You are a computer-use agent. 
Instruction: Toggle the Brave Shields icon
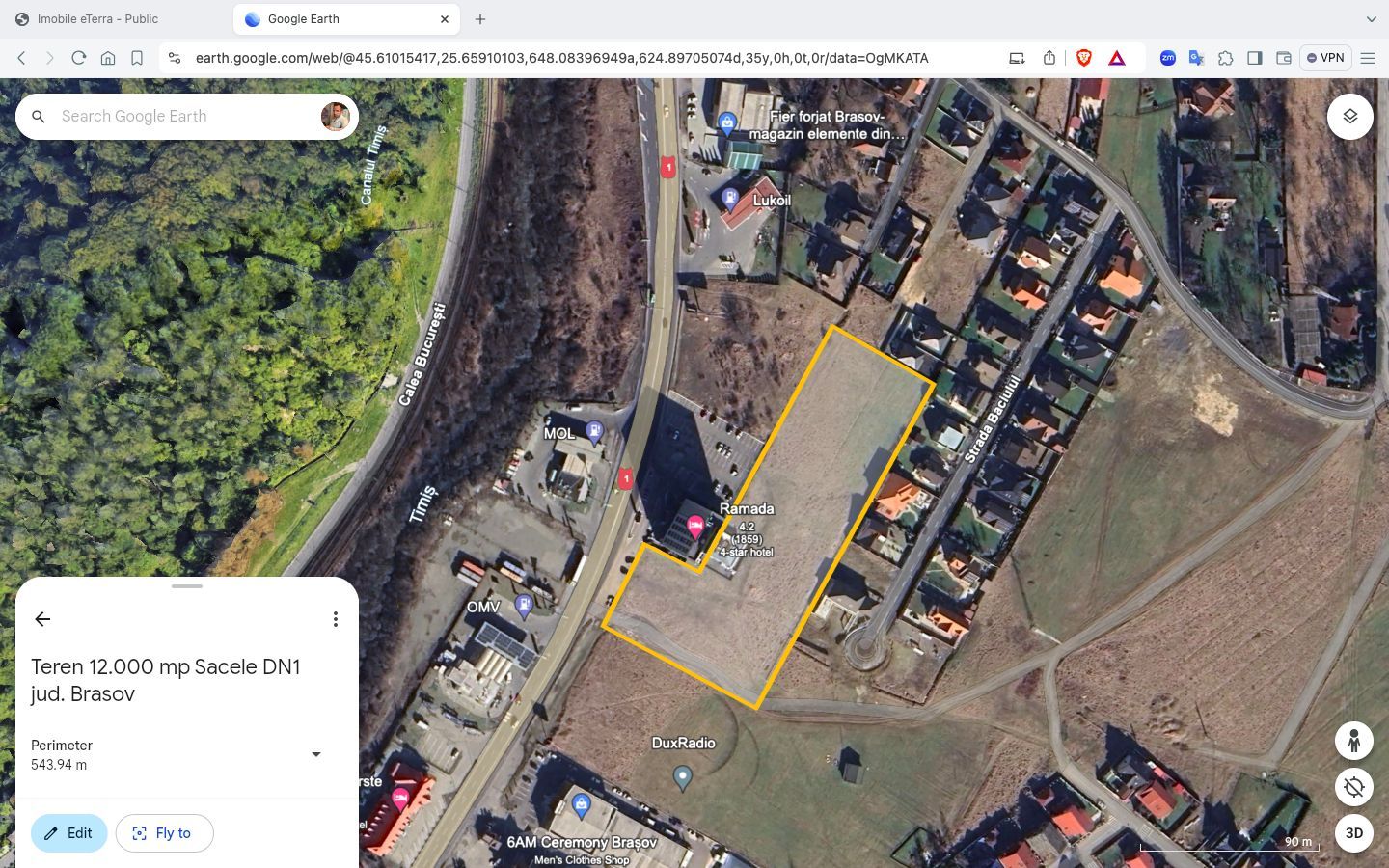coord(1083,58)
